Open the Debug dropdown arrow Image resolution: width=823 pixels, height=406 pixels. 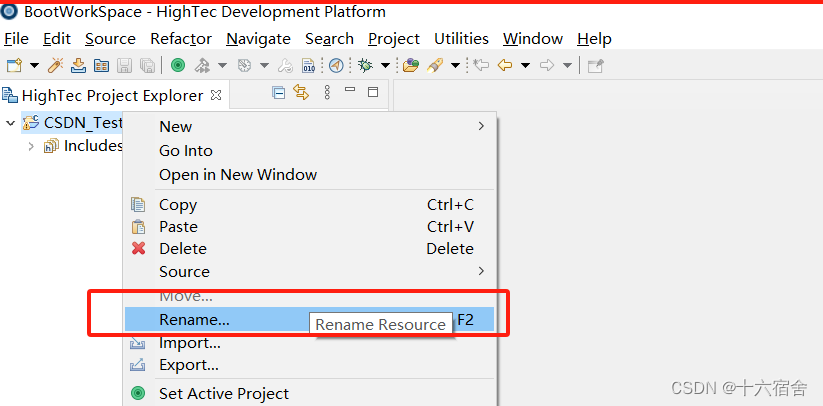click(385, 66)
